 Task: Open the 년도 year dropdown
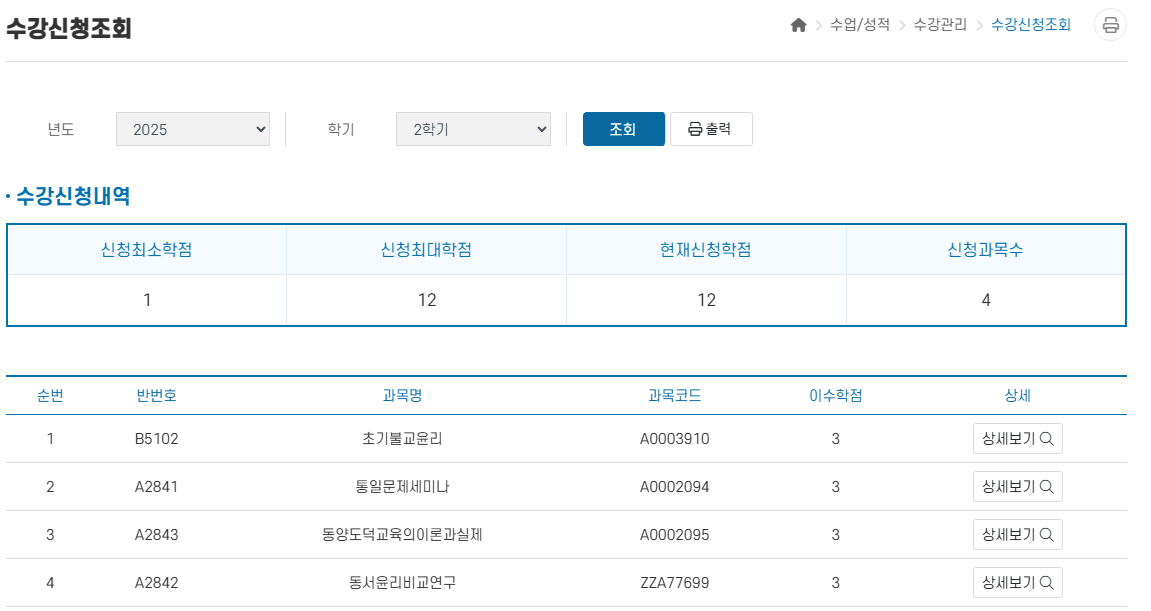(x=192, y=128)
